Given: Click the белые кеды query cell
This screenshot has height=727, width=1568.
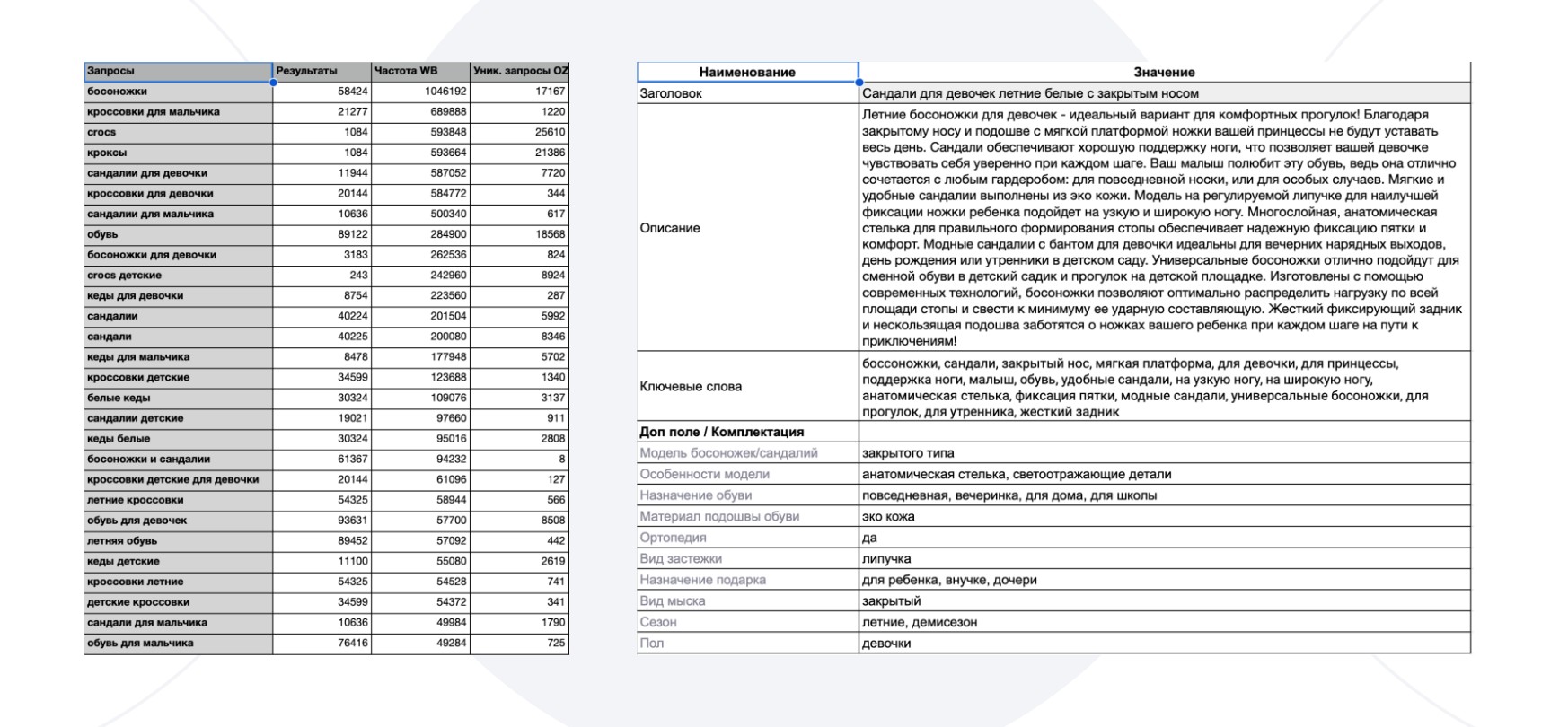Looking at the screenshot, I should [178, 398].
